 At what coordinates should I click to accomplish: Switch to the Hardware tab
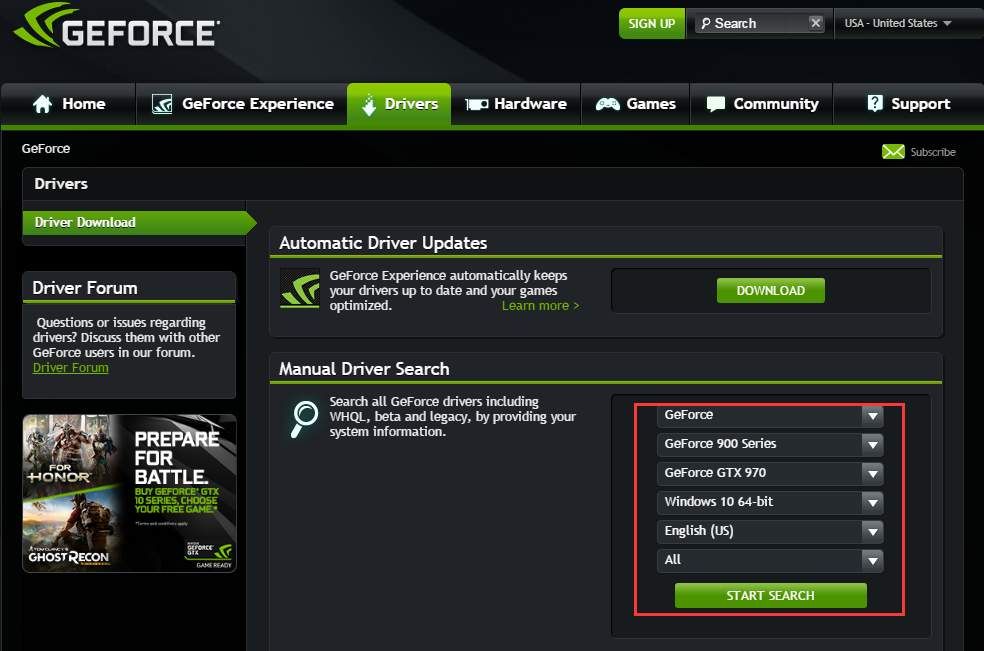516,104
